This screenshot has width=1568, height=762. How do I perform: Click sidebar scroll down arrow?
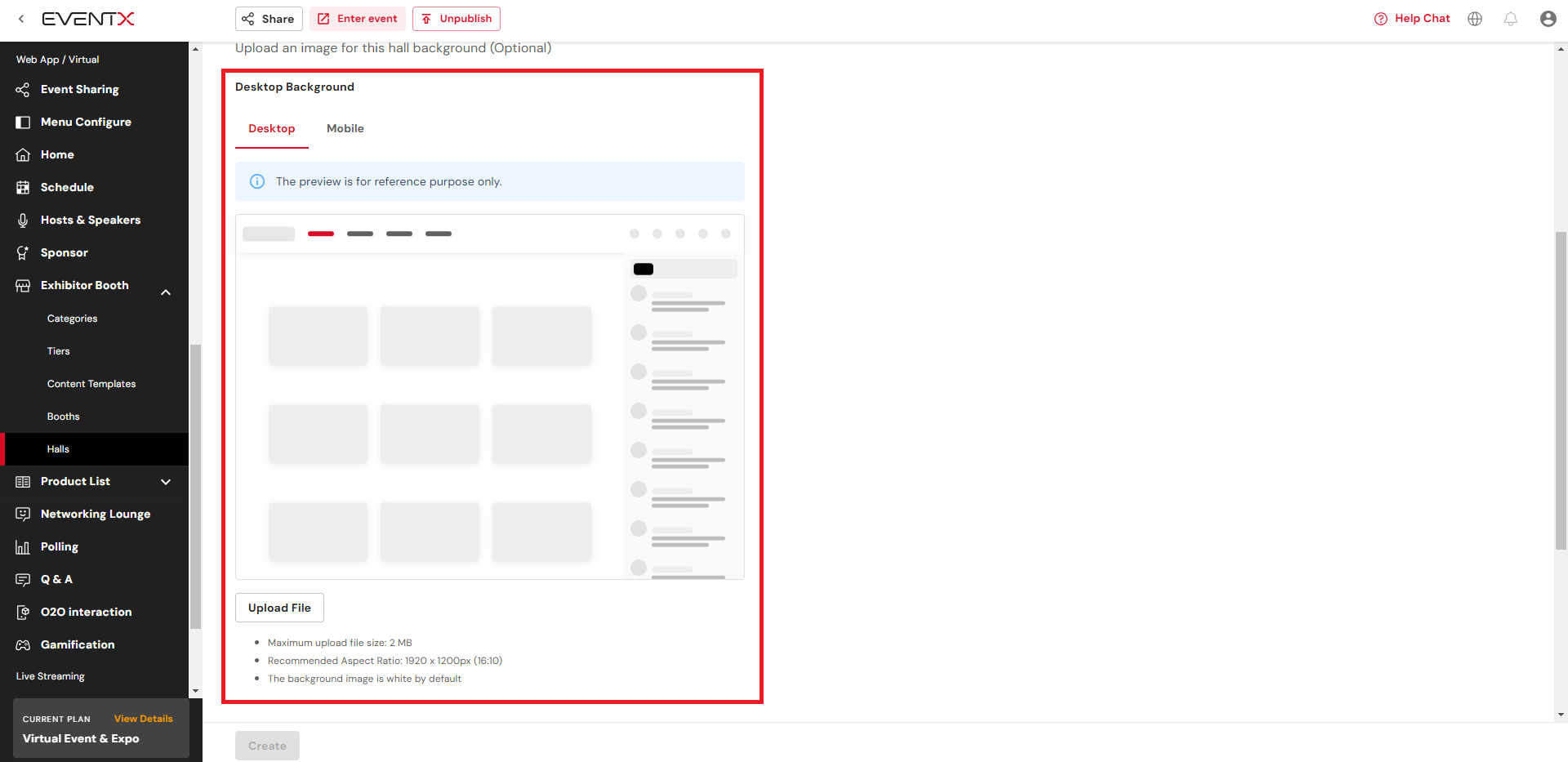coord(195,691)
